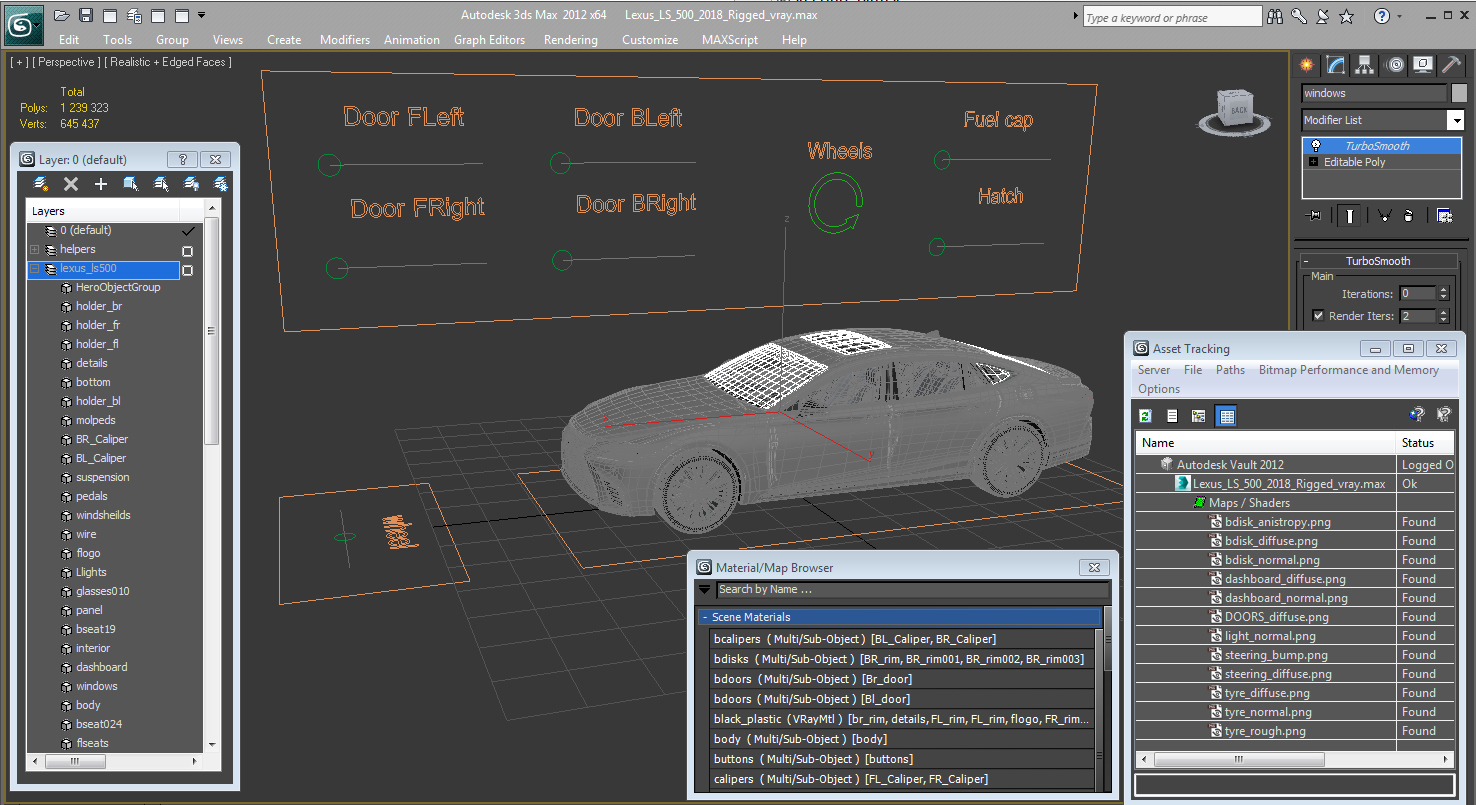Open the MAXScript menu
This screenshot has width=1476, height=805.
(730, 40)
